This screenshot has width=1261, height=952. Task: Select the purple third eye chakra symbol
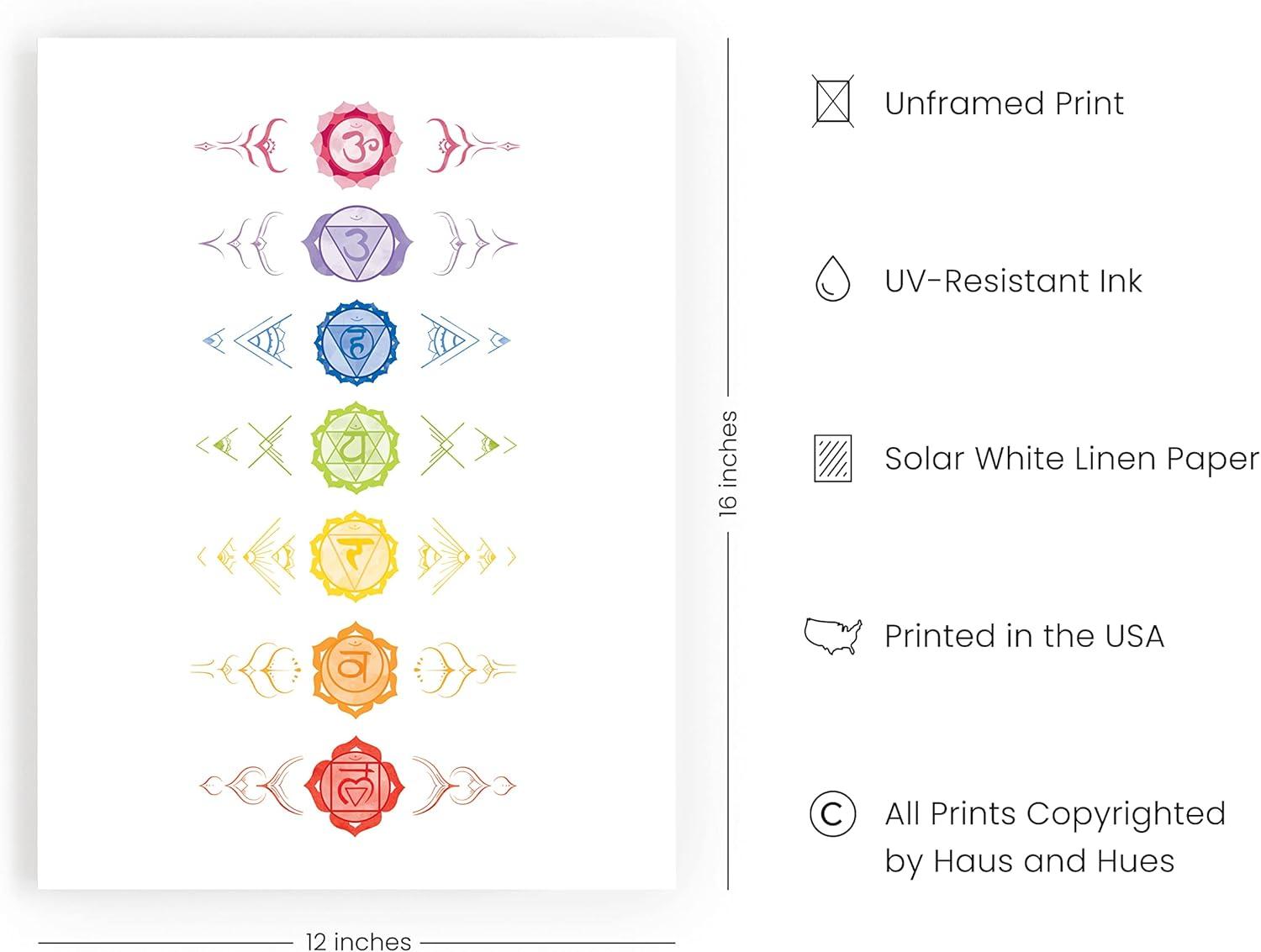click(356, 243)
